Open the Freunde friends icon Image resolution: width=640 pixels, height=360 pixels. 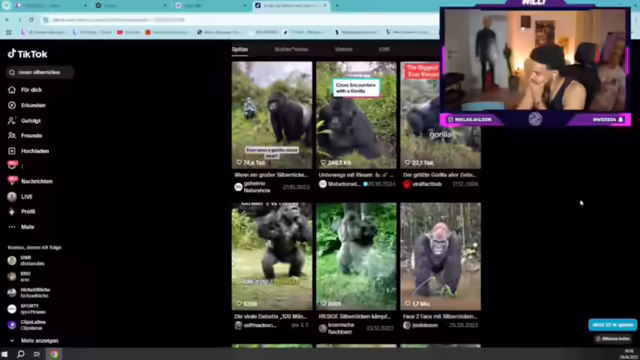tap(12, 136)
